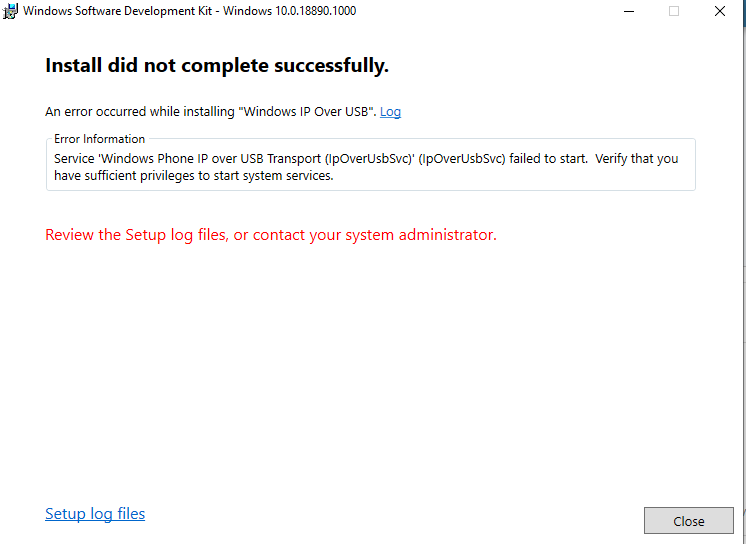
Task: Click the "Install did not complete successfully" heading
Action: coord(217,66)
